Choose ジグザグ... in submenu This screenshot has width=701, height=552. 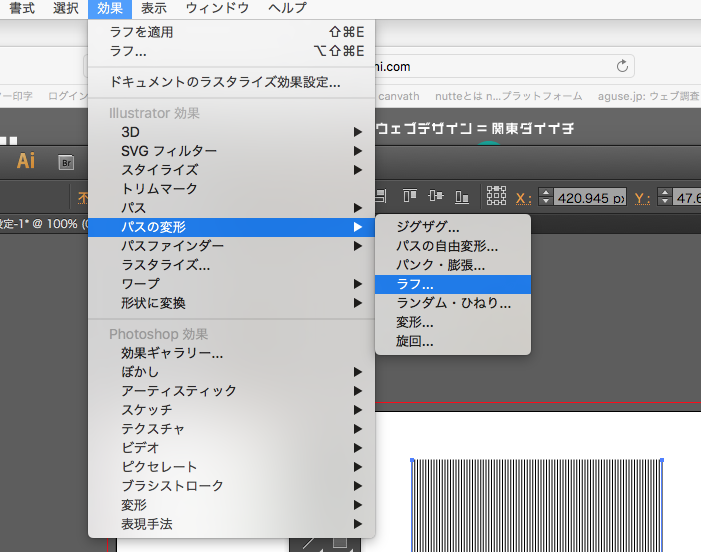453,227
